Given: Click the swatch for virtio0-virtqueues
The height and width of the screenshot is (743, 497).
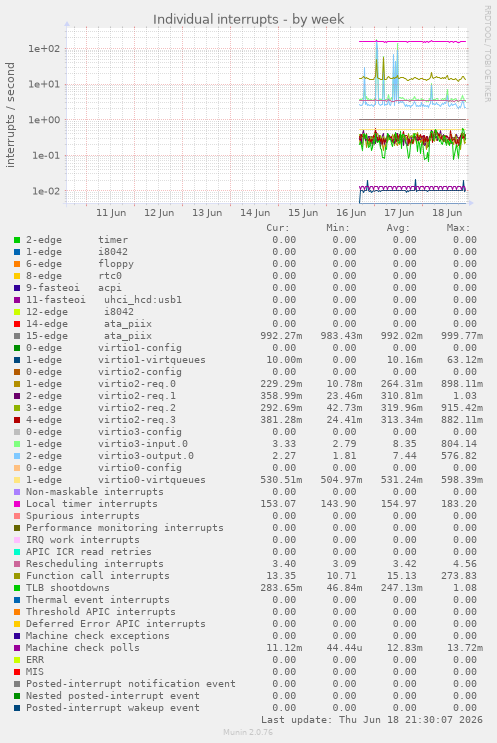Looking at the screenshot, I should pyautogui.click(x=17, y=480).
